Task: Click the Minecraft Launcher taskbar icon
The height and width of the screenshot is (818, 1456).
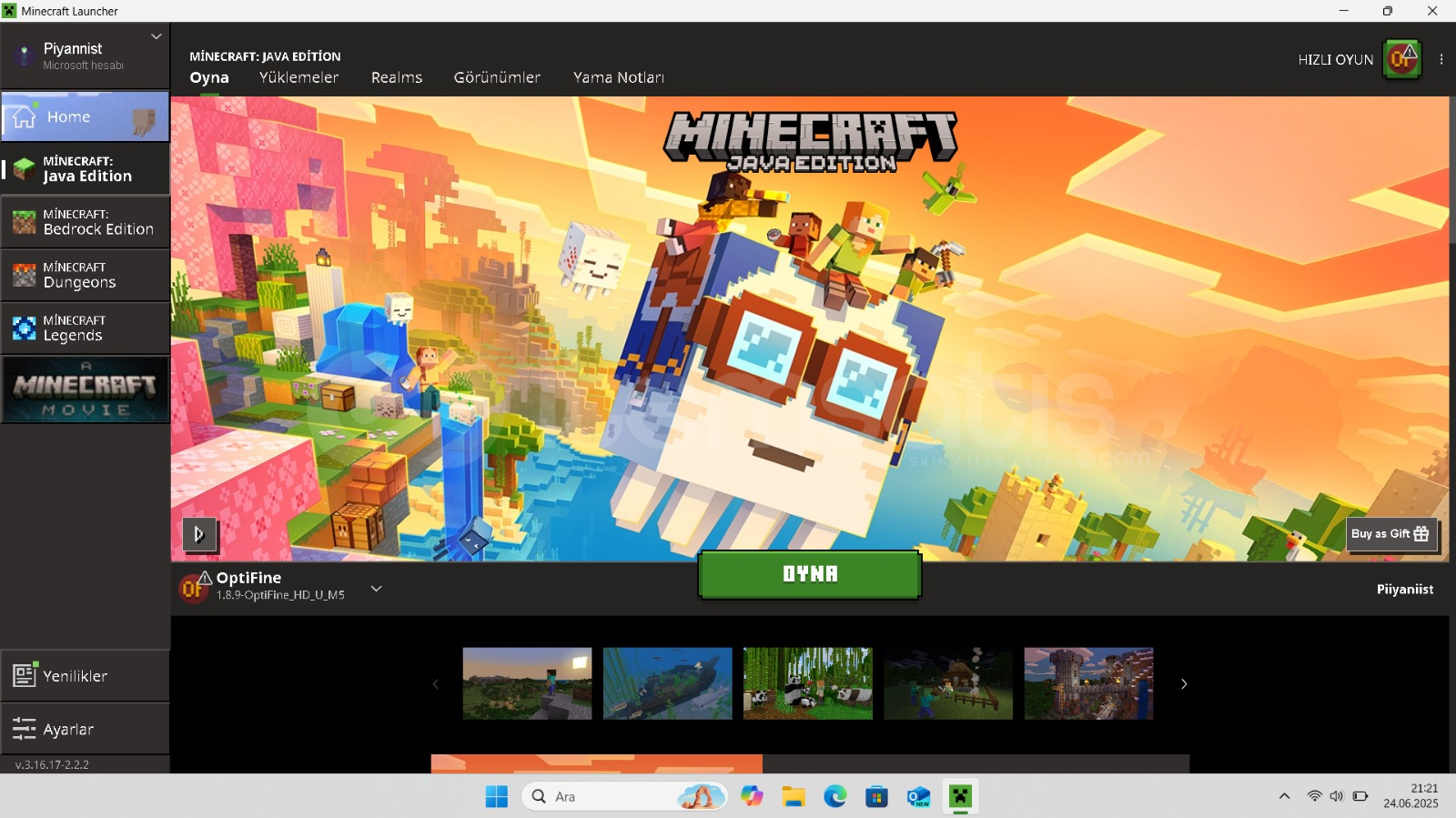Action: (x=960, y=797)
